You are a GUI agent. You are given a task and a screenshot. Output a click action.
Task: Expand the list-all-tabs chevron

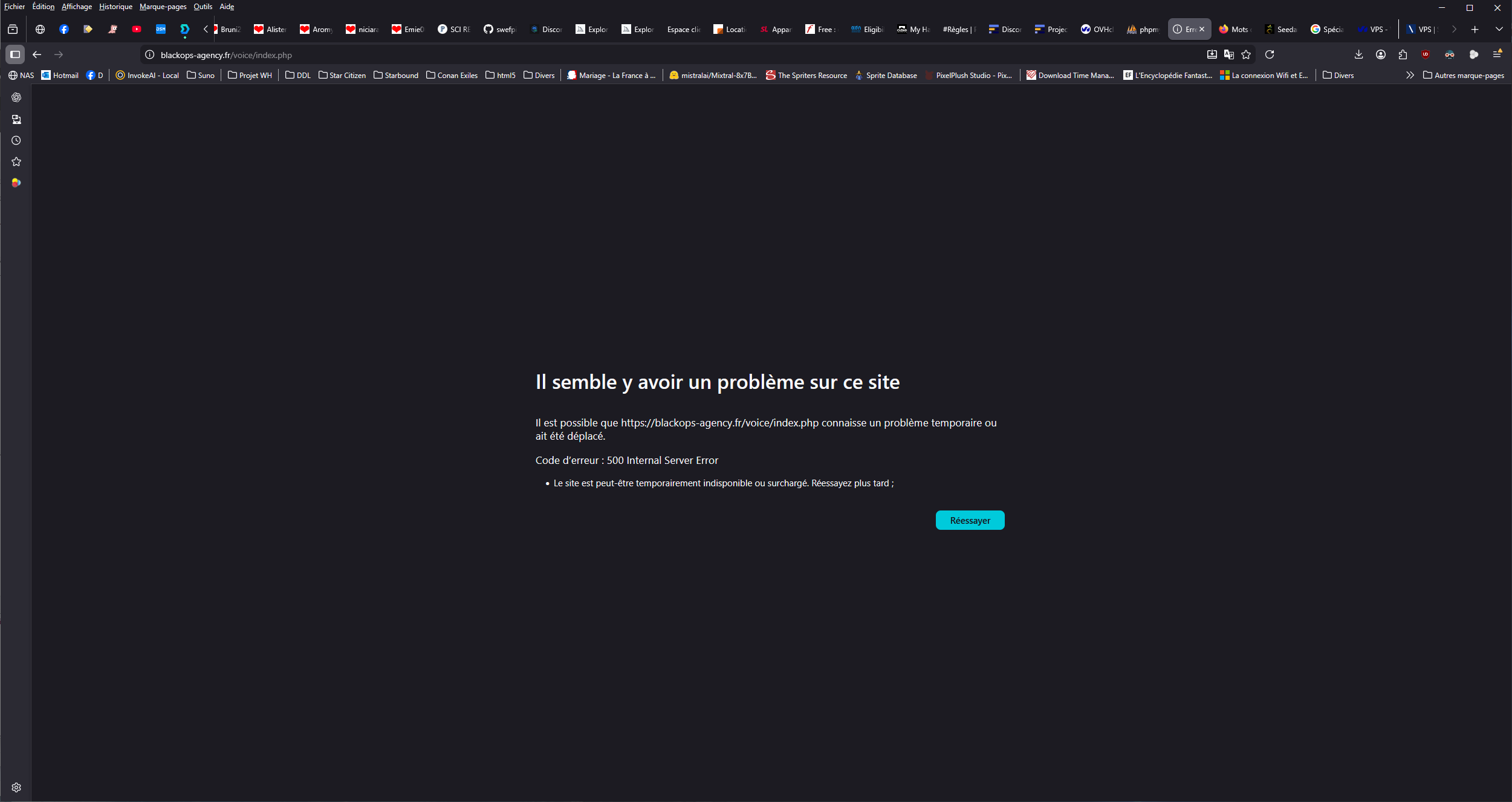1499,29
